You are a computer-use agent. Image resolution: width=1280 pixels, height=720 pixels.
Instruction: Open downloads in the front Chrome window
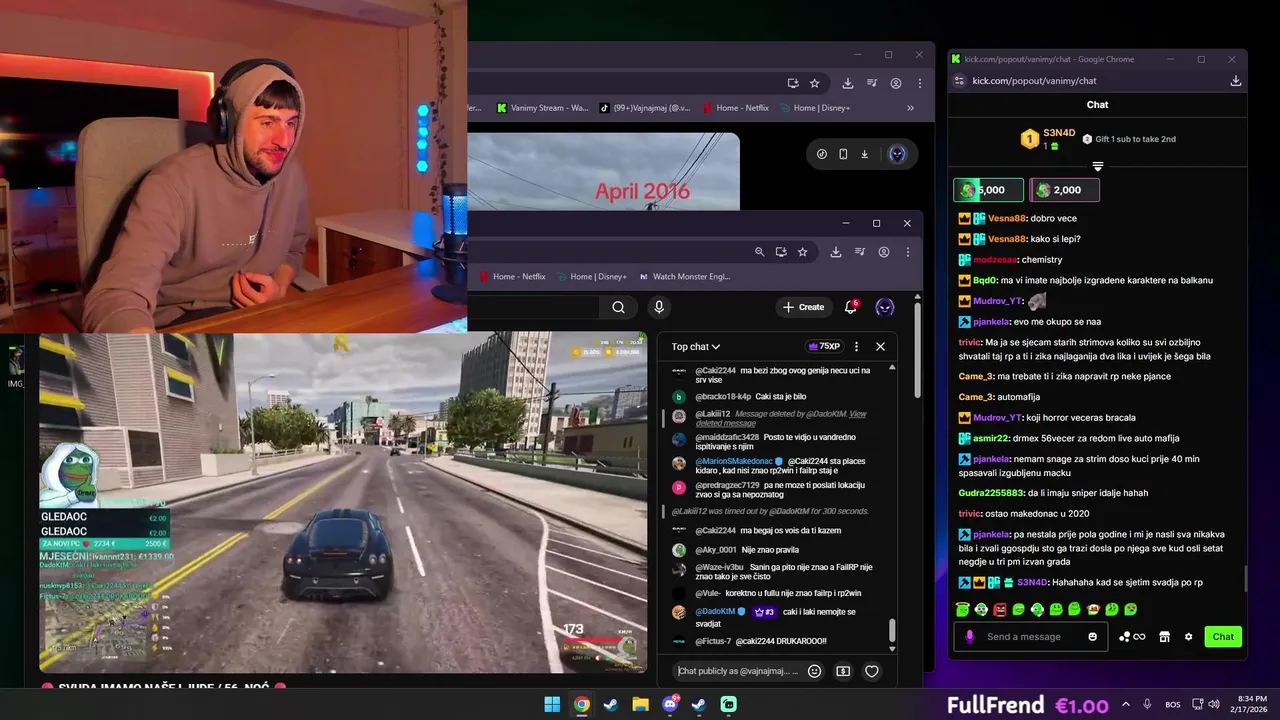pyautogui.click(x=836, y=252)
